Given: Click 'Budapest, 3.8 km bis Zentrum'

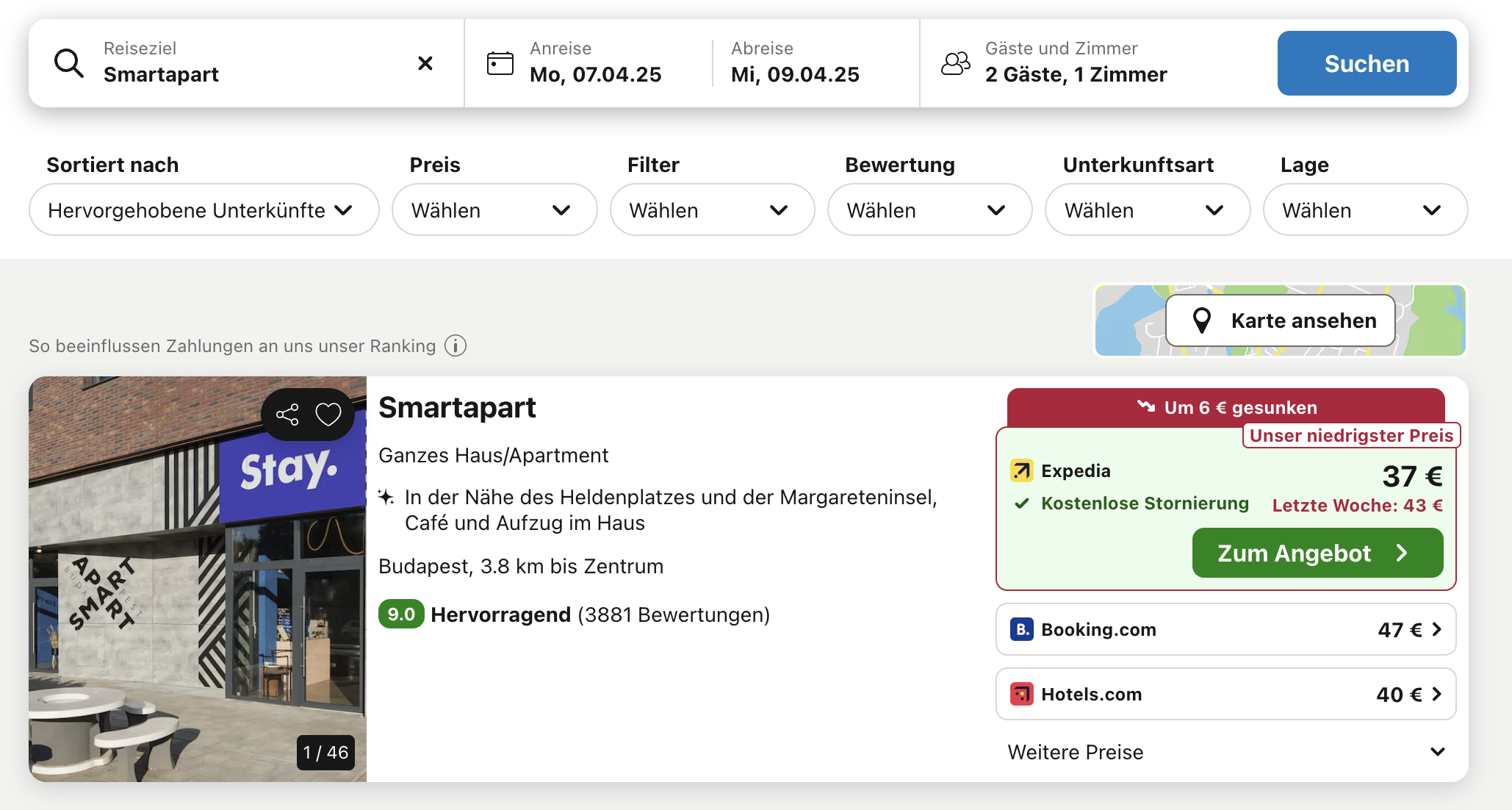Looking at the screenshot, I should click(521, 566).
